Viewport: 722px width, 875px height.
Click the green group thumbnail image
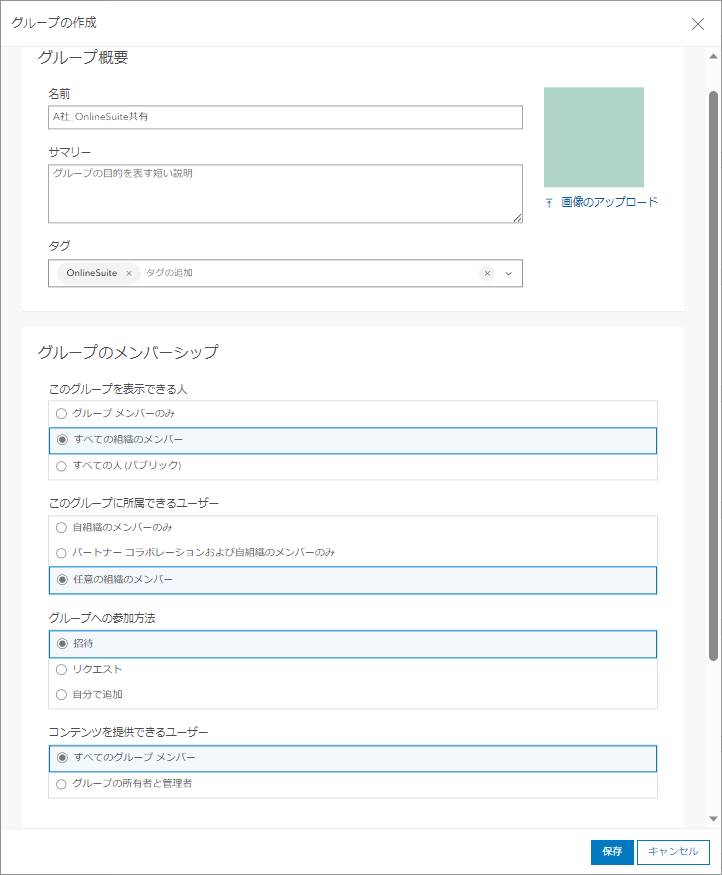(x=593, y=137)
